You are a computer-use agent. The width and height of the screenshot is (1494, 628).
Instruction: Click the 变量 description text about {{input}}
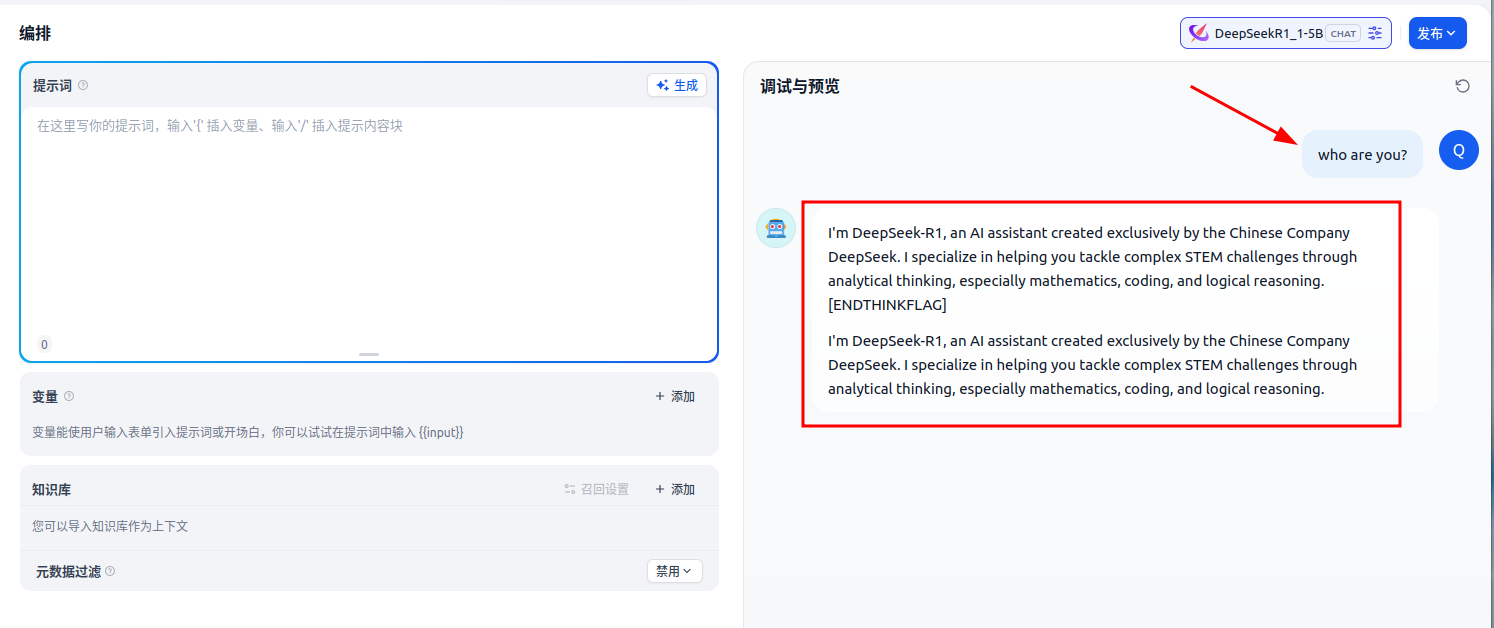(248, 433)
